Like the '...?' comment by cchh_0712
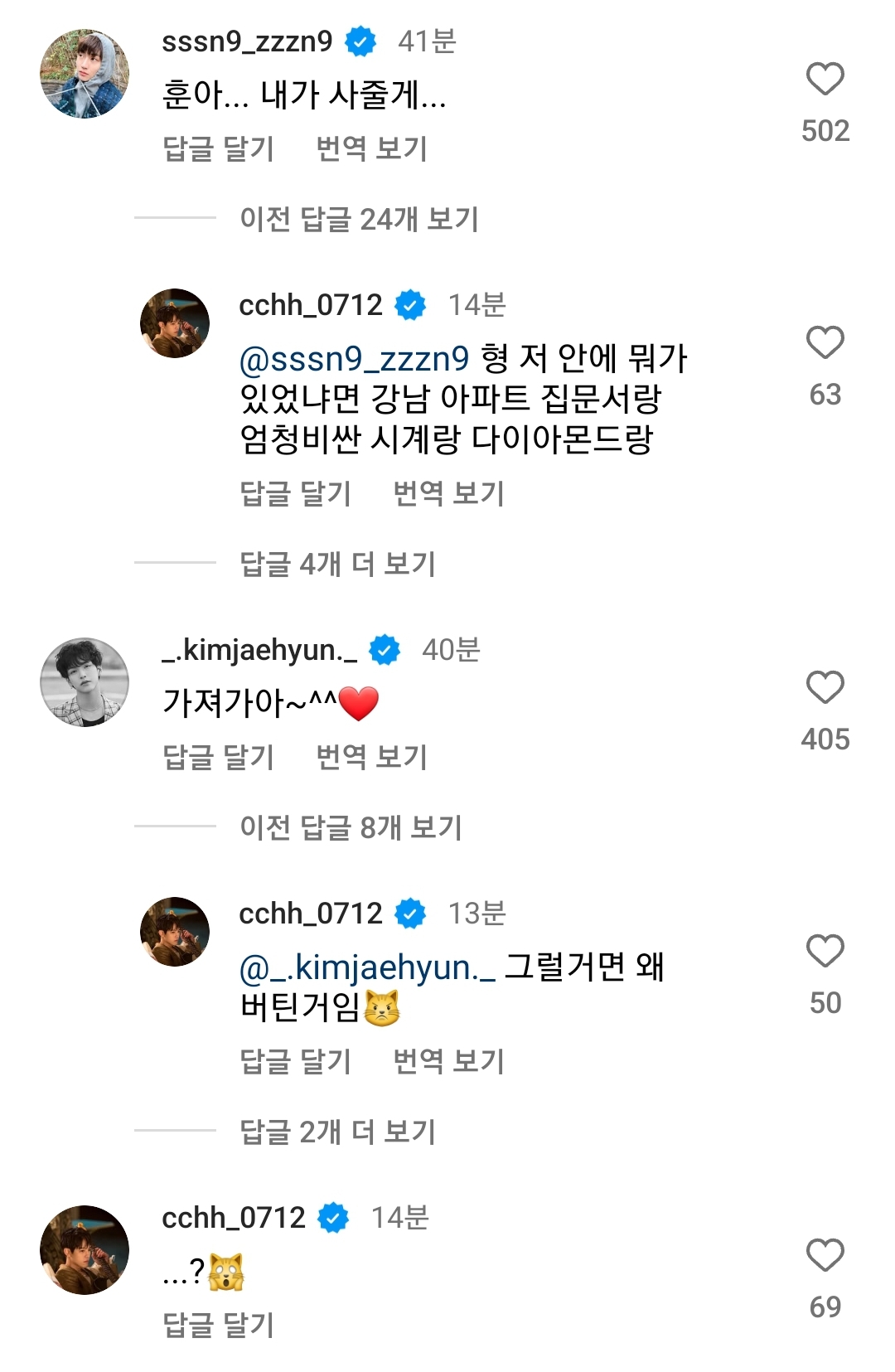This screenshot has height=1372, width=895. point(825,1256)
